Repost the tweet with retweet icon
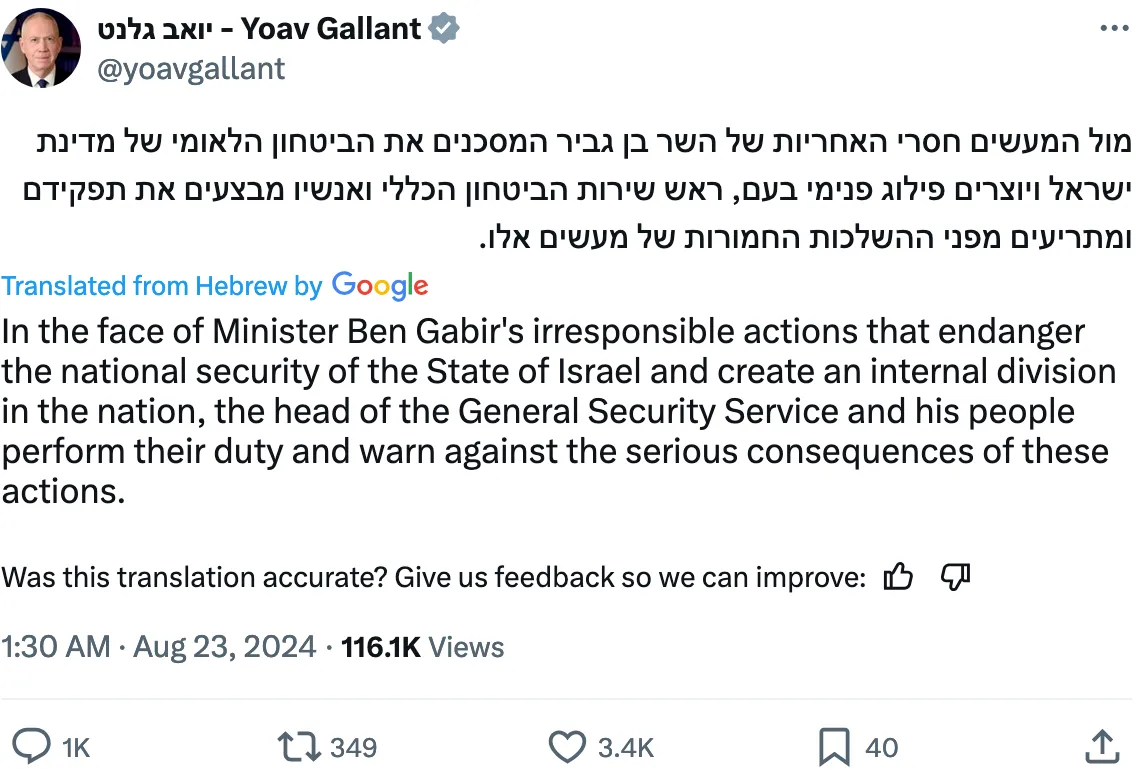1142x770 pixels. 301,746
